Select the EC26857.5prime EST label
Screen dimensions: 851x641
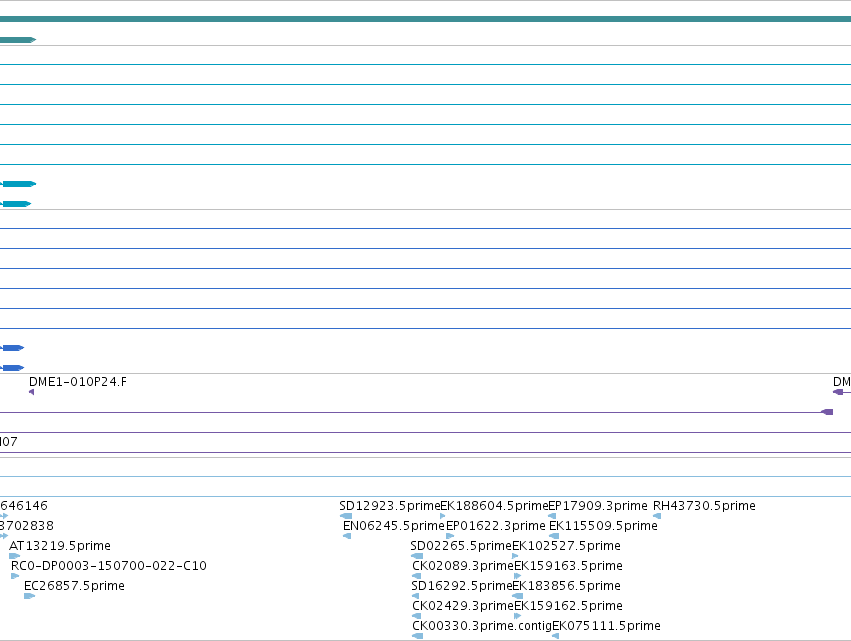(x=74, y=586)
